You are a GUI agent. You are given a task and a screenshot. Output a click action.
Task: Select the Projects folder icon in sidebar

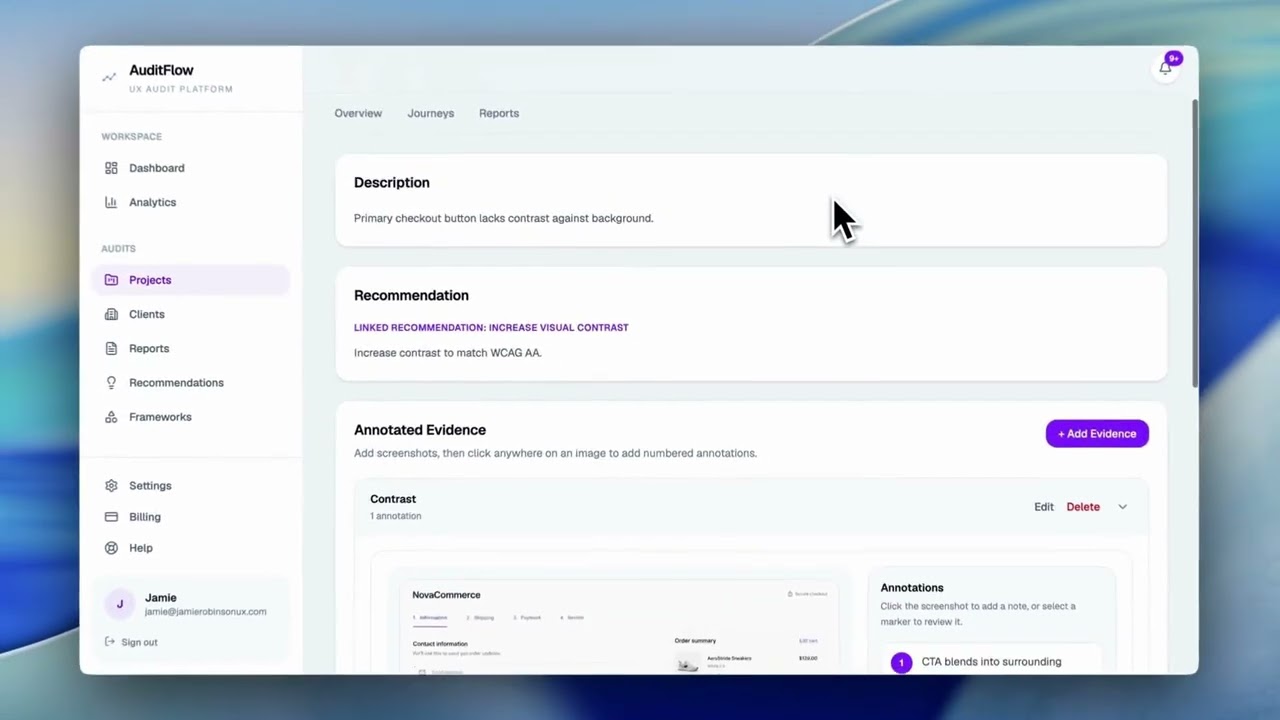click(x=111, y=280)
